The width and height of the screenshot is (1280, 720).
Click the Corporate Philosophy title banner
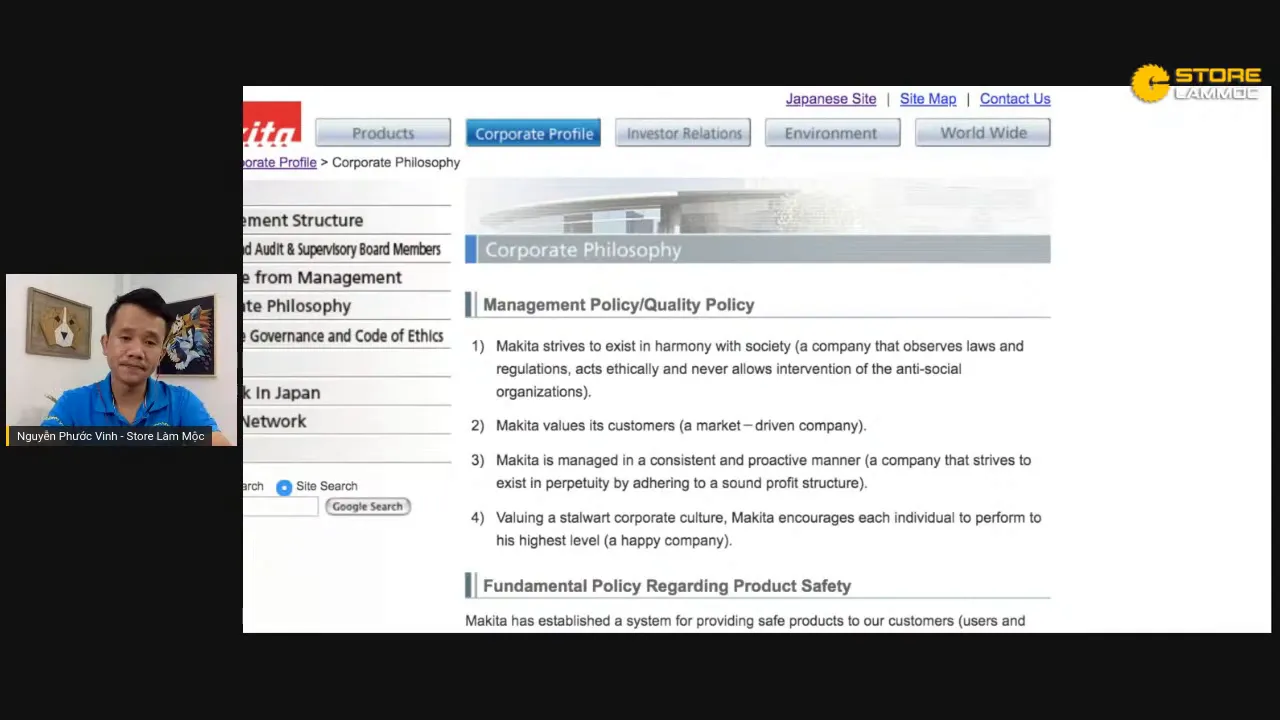tap(758, 250)
